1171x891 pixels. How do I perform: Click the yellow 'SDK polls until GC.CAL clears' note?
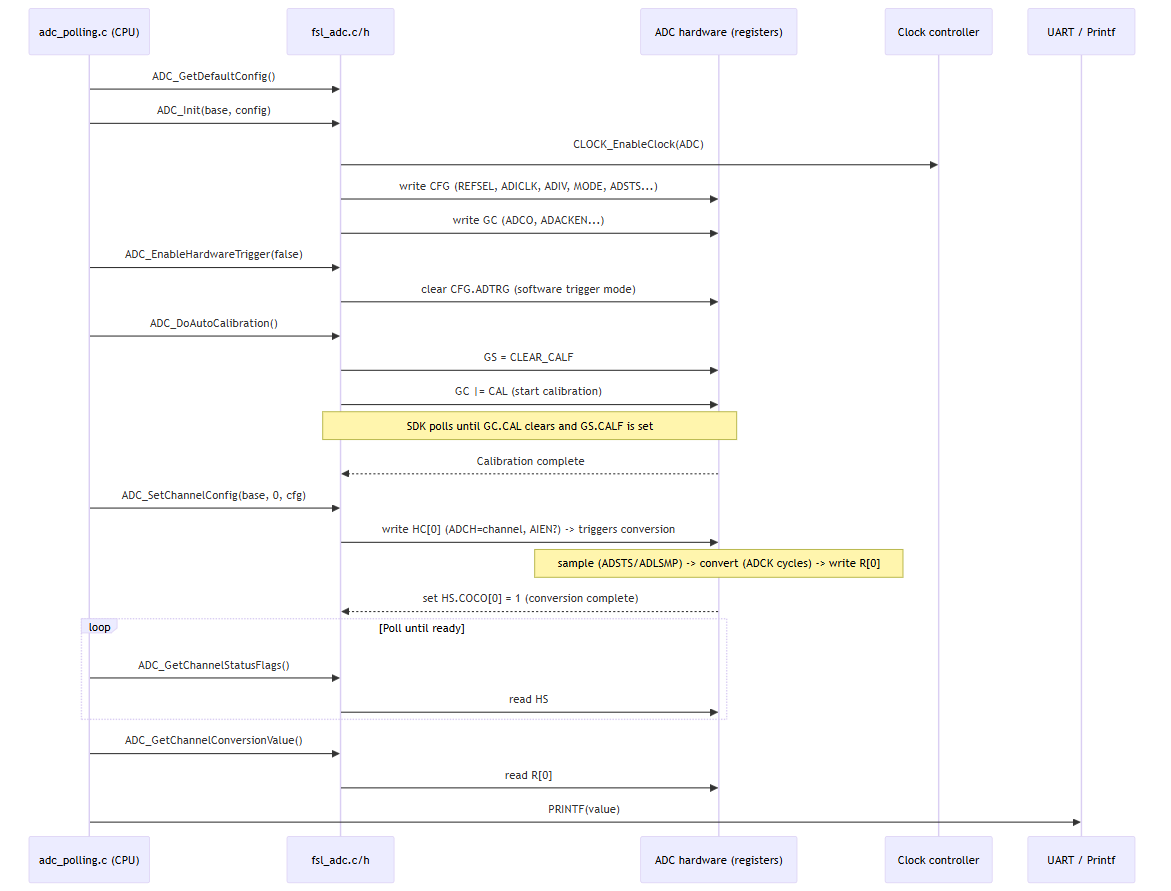(529, 426)
